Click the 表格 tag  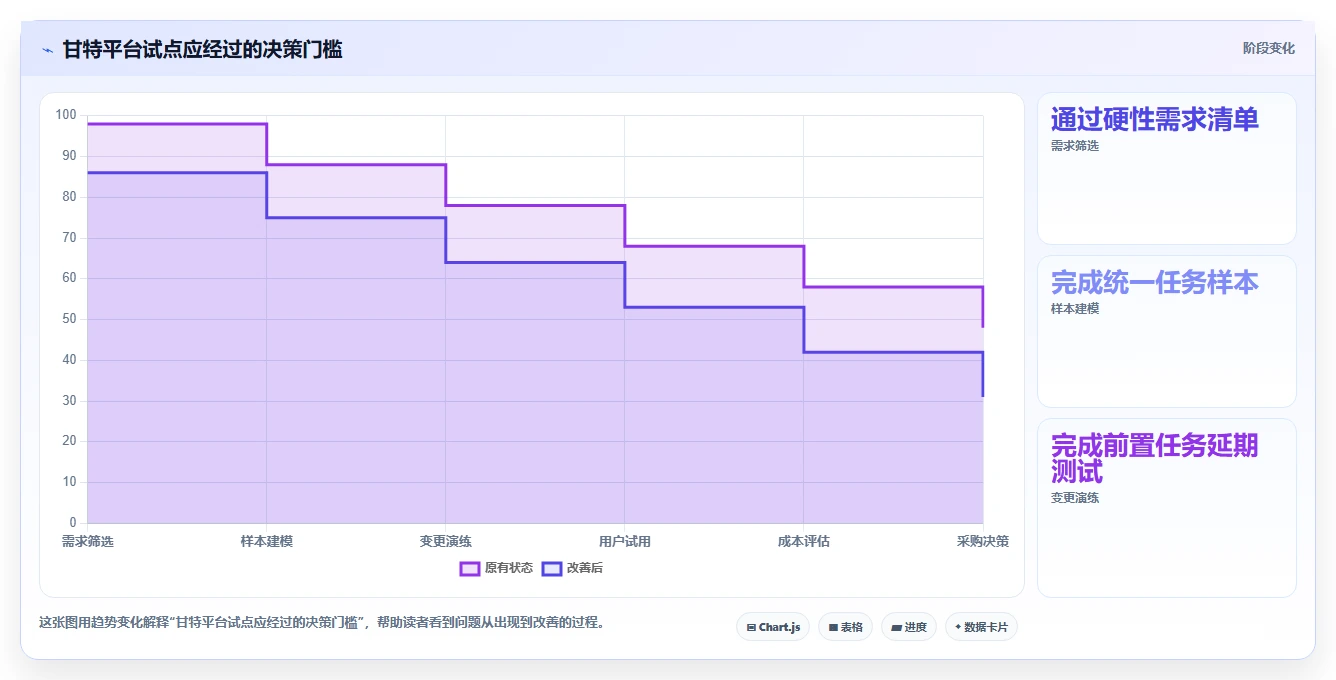(x=845, y=627)
